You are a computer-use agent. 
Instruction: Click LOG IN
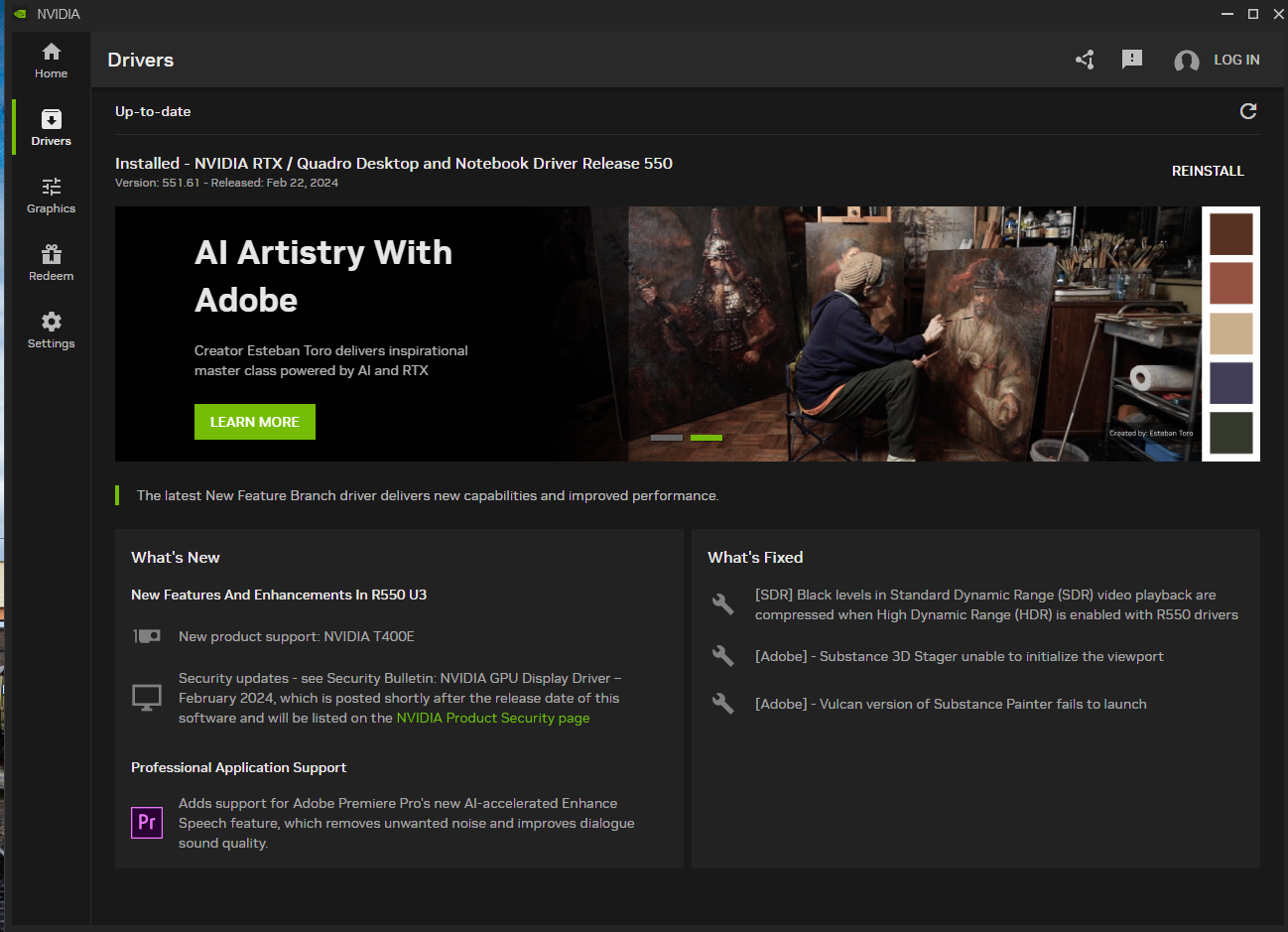point(1236,60)
